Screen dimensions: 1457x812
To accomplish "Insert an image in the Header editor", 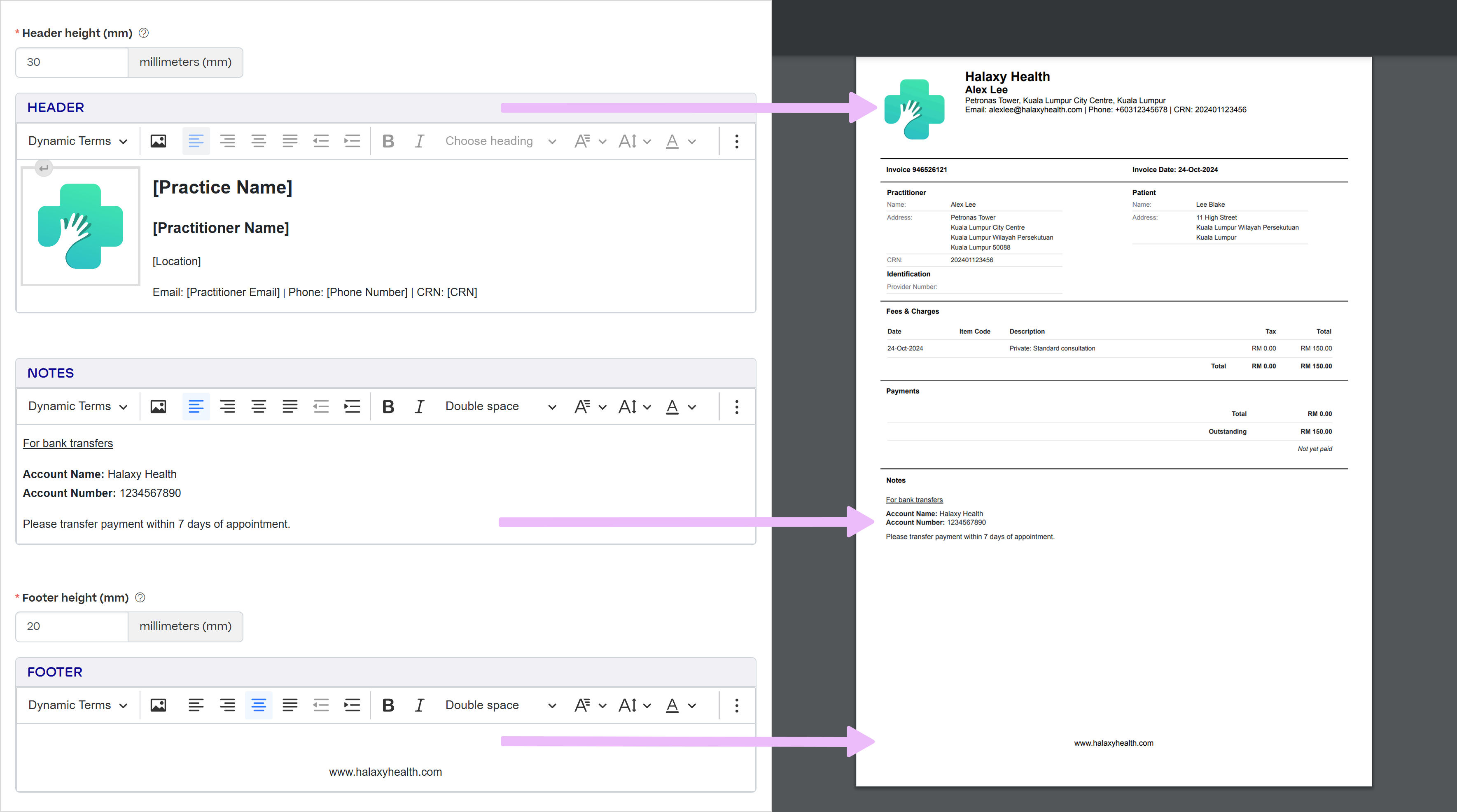I will click(159, 141).
